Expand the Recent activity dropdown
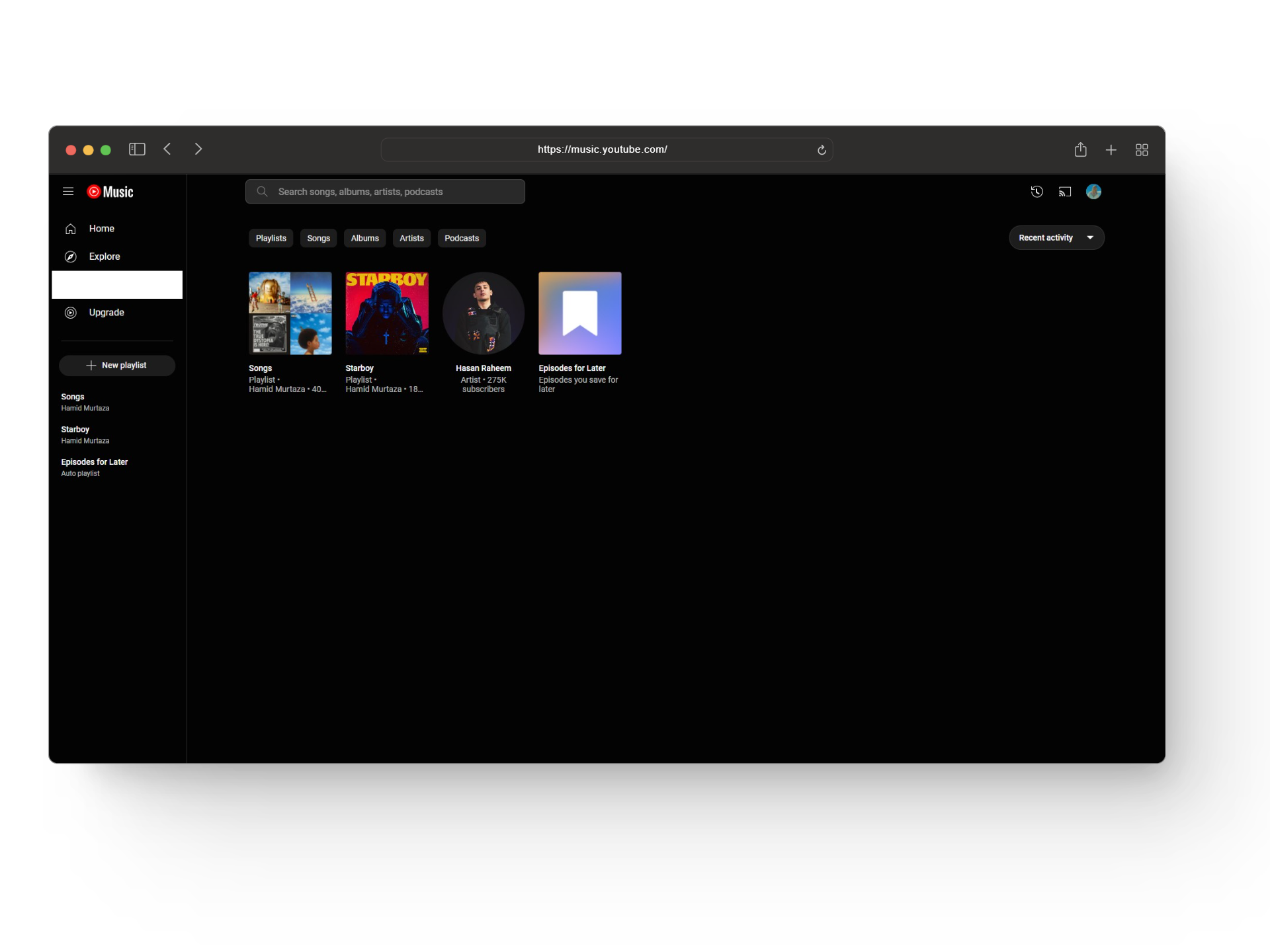1270x952 pixels. (1056, 238)
